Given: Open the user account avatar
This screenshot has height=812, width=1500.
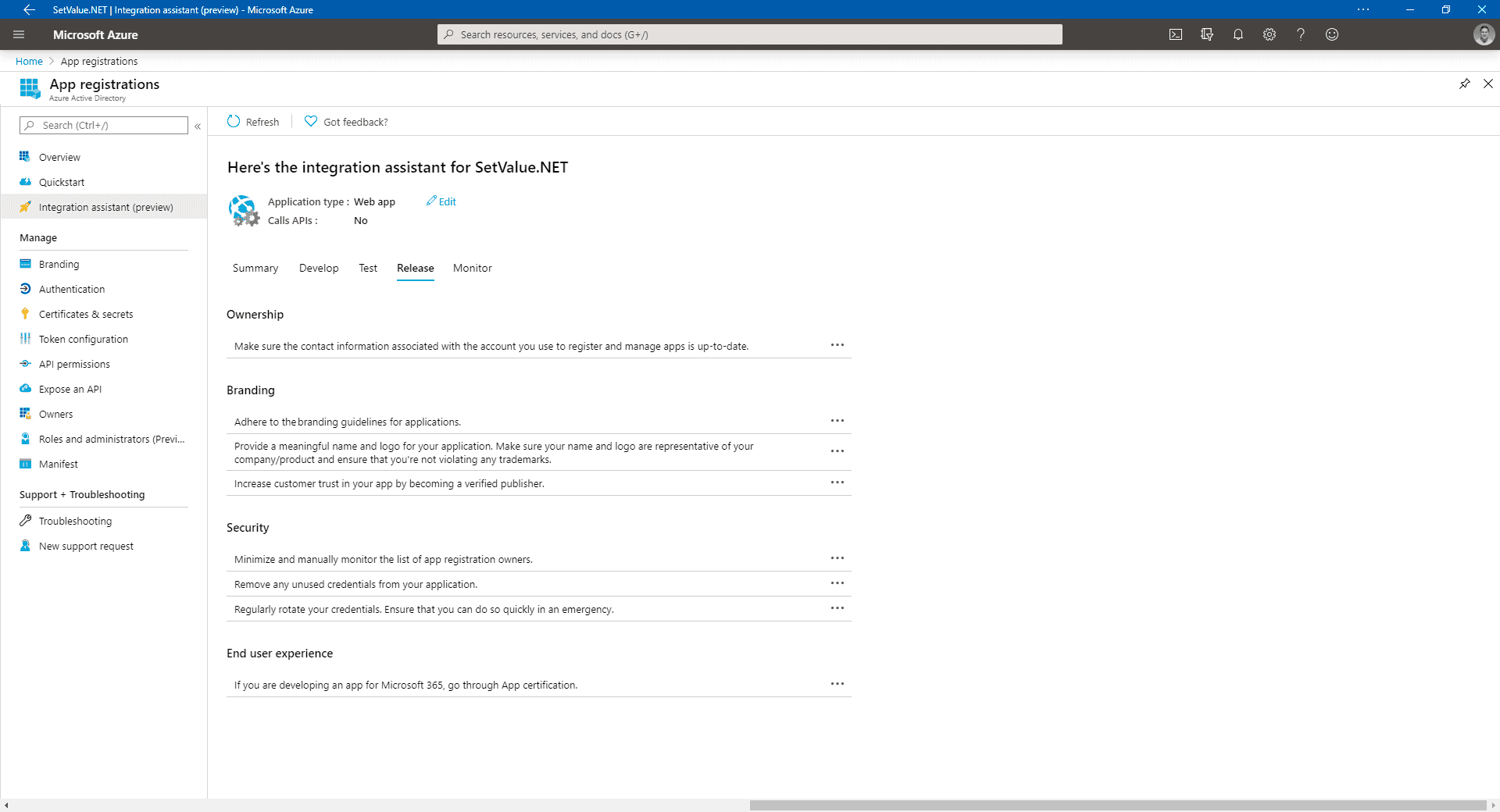Looking at the screenshot, I should point(1484,34).
